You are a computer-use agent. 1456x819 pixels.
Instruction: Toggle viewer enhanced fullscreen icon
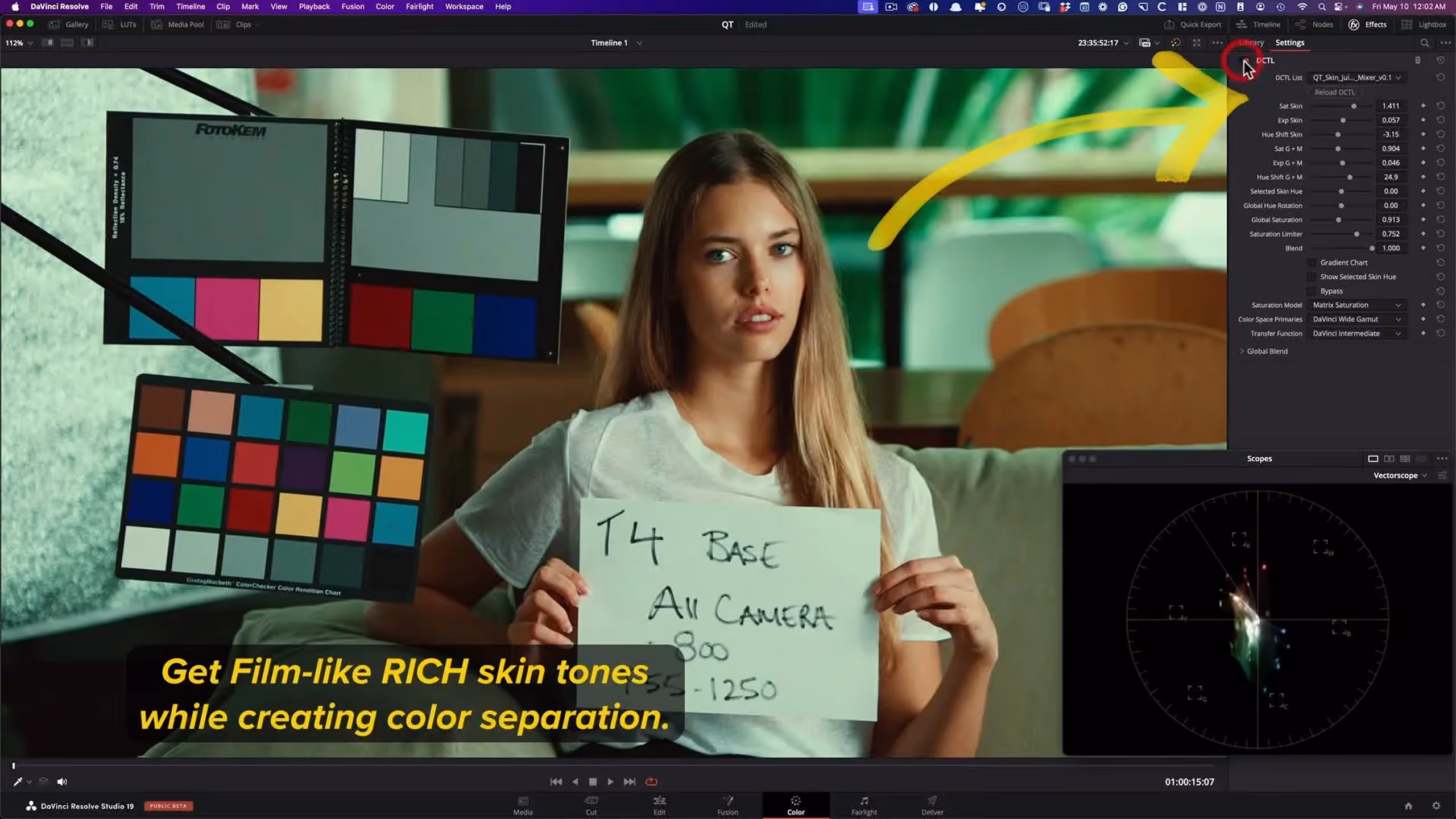click(x=1197, y=43)
